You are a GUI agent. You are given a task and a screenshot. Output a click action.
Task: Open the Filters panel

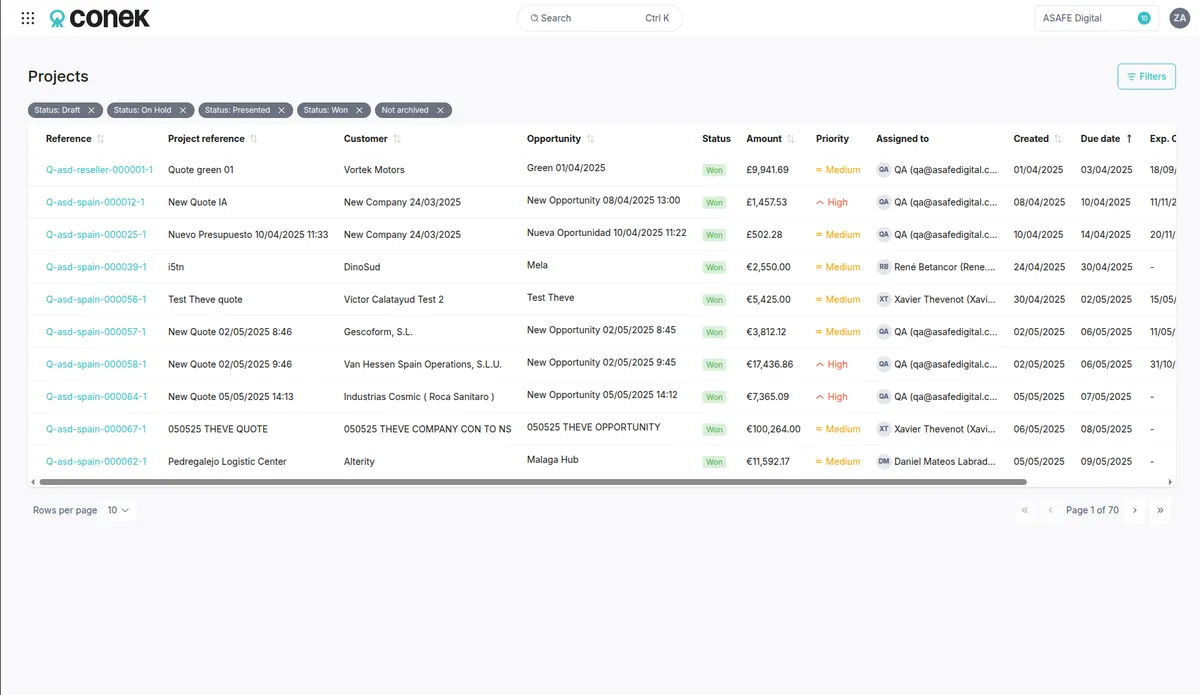coord(1146,77)
